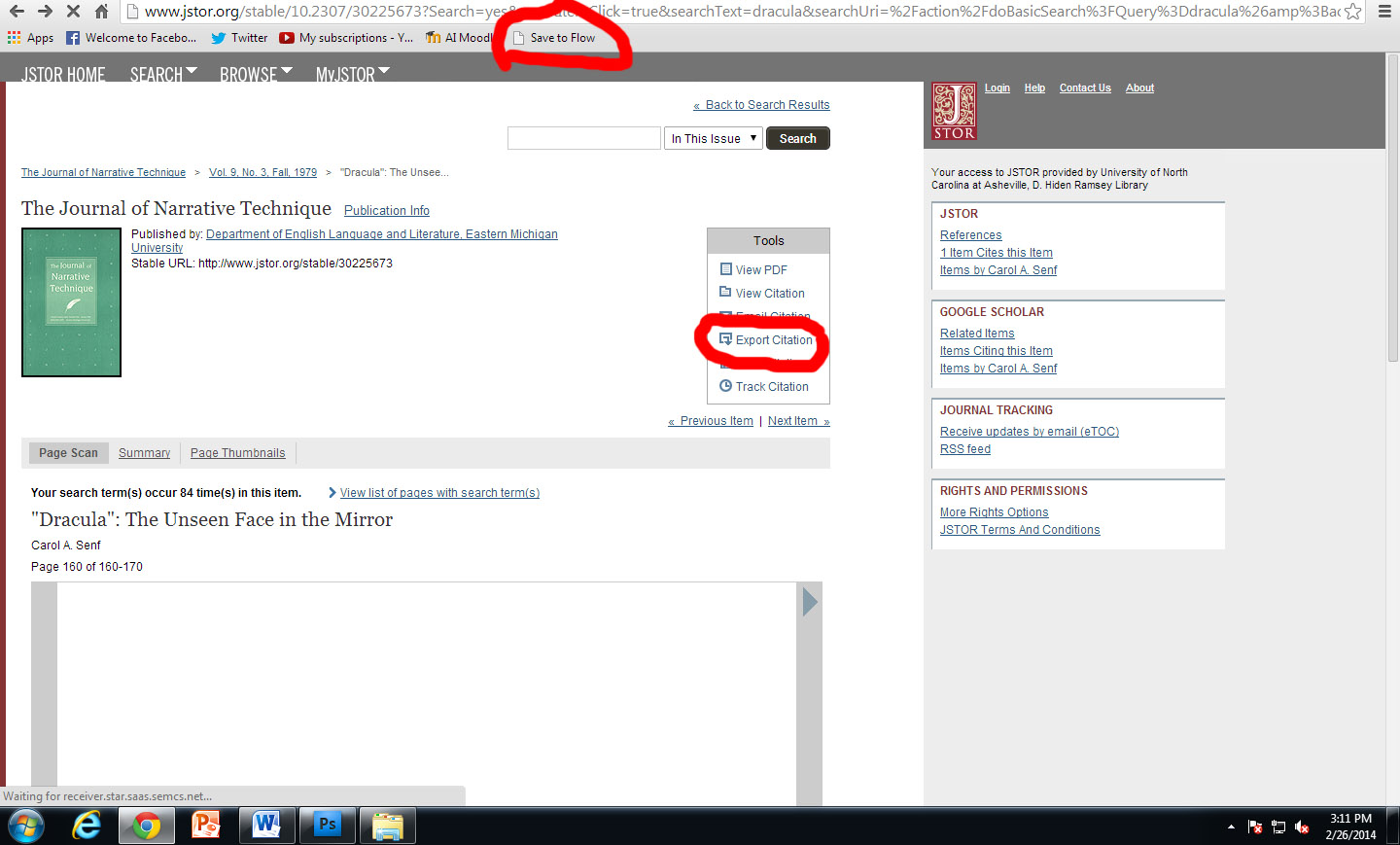Click Export Citation in Tools
1400x845 pixels.
click(766, 339)
